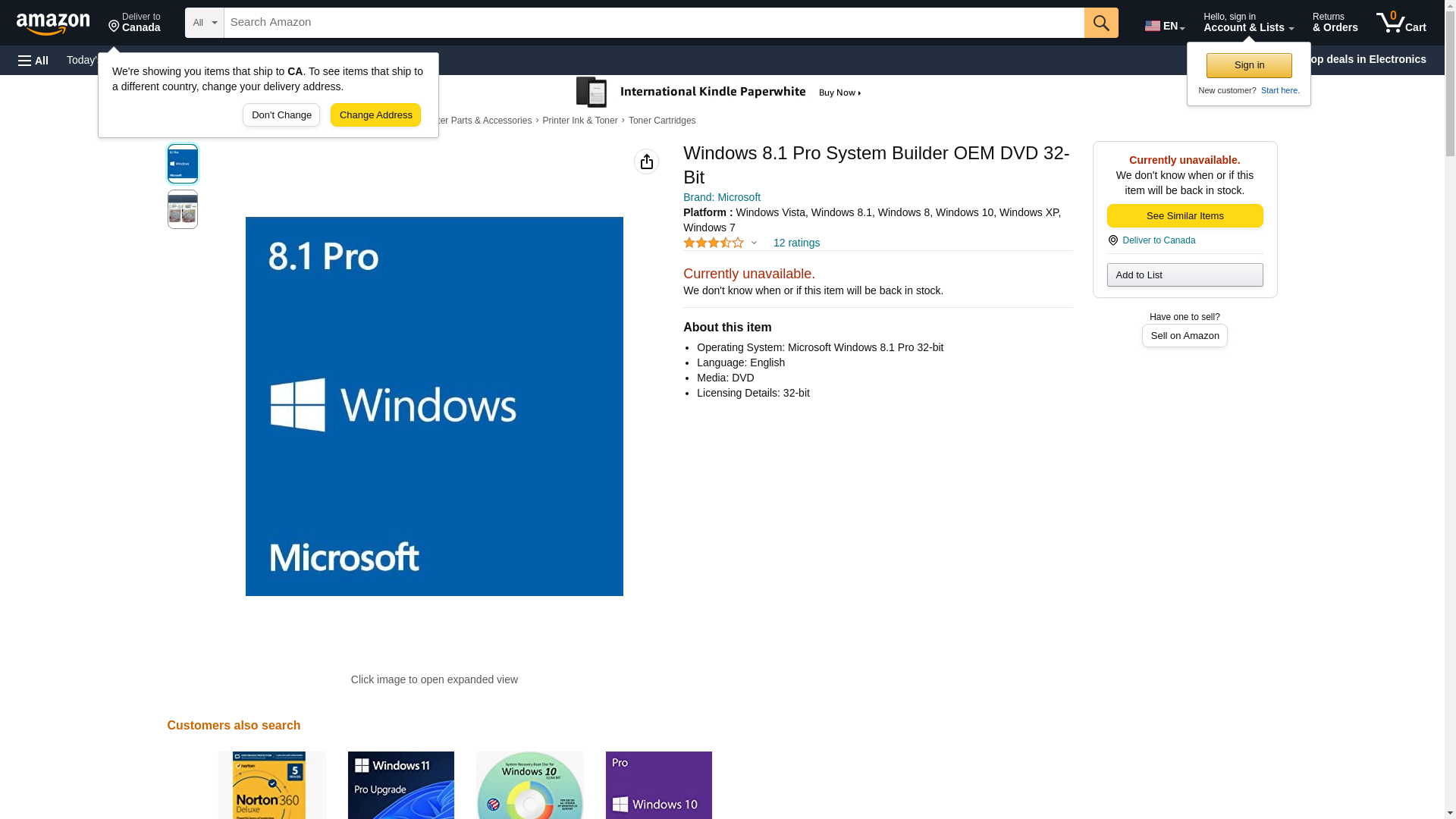Click the Don't Change button
This screenshot has width=1456, height=819.
(x=281, y=115)
